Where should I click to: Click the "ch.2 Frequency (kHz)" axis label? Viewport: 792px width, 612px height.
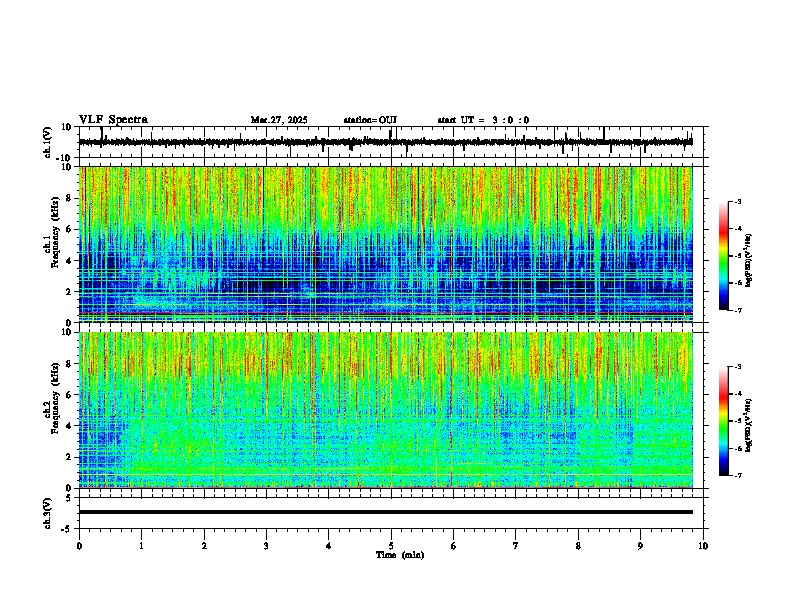tap(51, 397)
